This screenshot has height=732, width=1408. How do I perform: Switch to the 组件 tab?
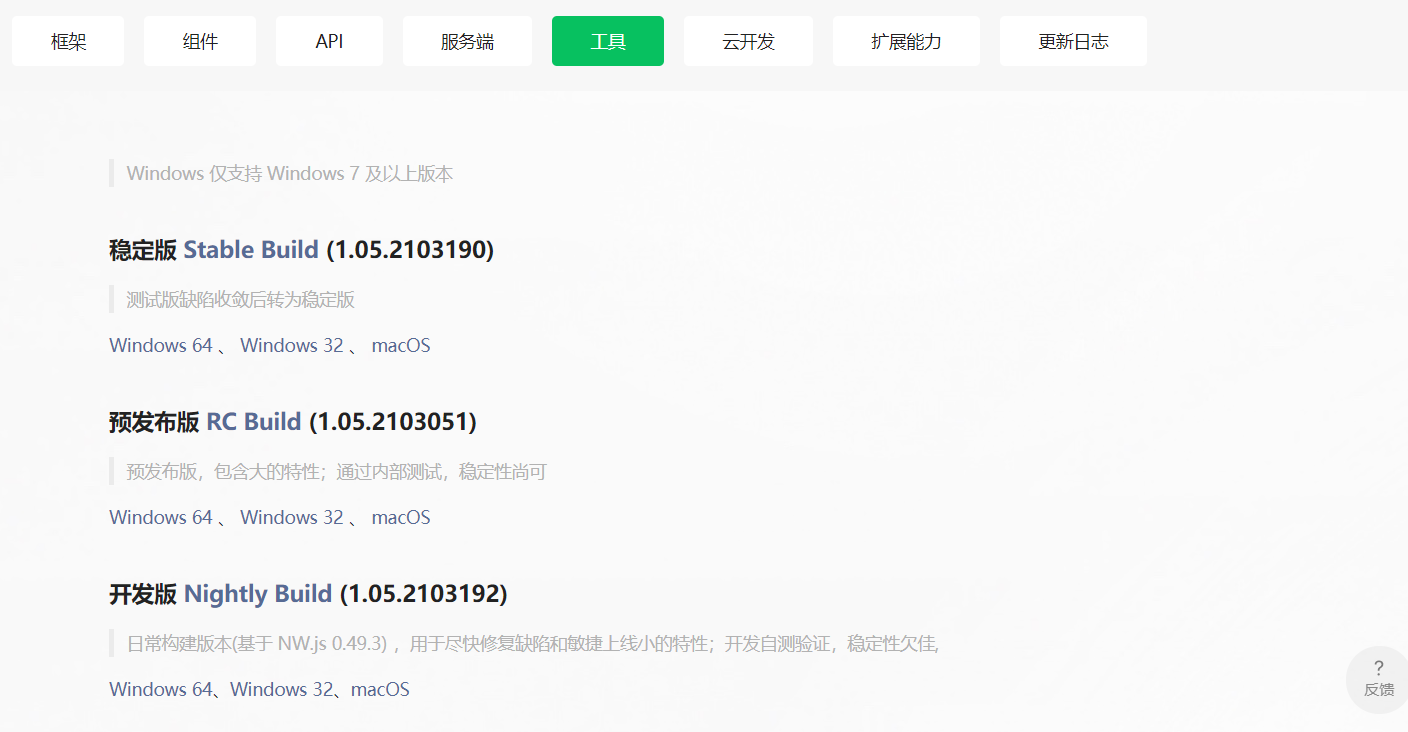[200, 41]
